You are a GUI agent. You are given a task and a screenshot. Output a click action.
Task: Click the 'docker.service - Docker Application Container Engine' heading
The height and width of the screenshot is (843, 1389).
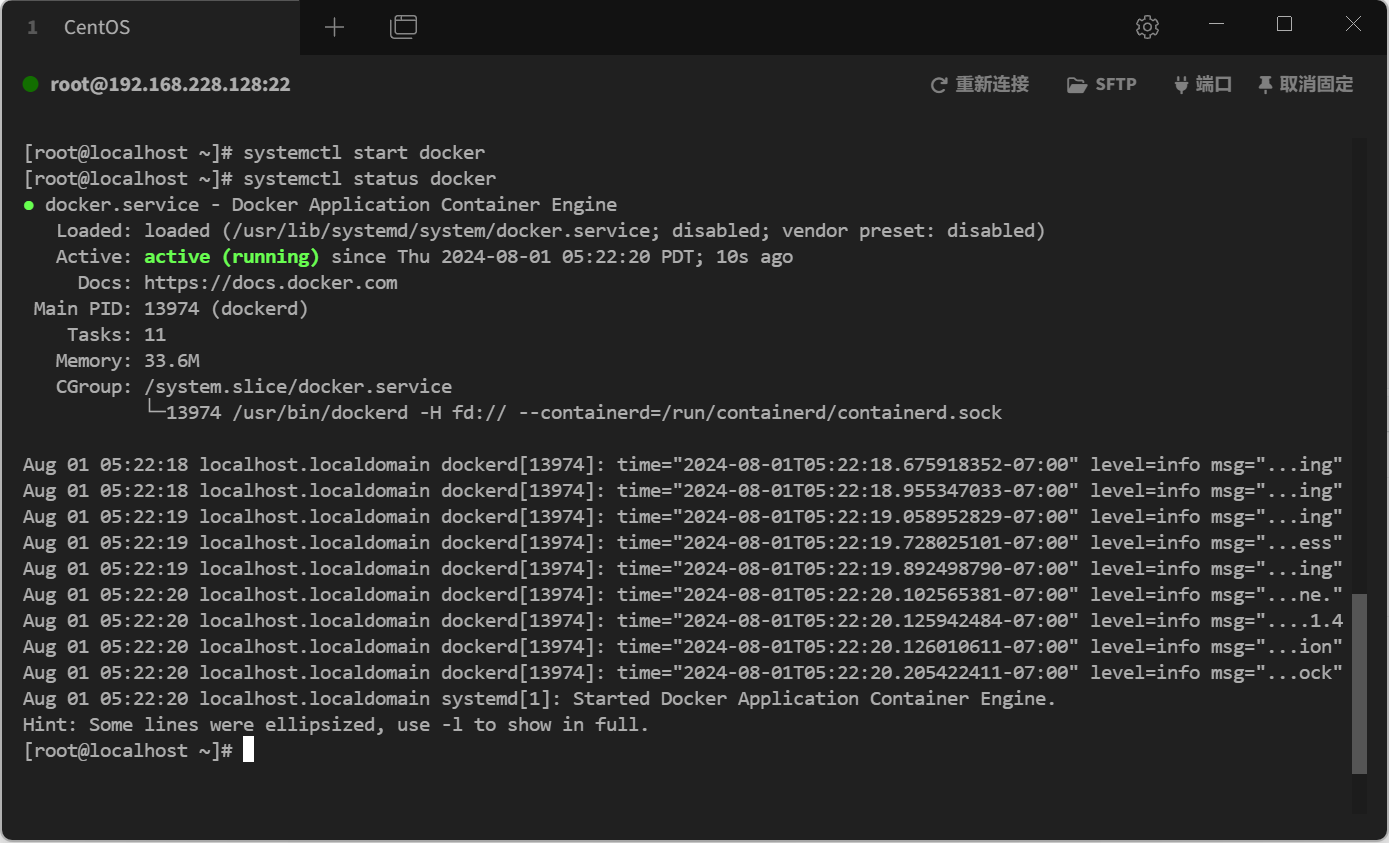tap(320, 205)
